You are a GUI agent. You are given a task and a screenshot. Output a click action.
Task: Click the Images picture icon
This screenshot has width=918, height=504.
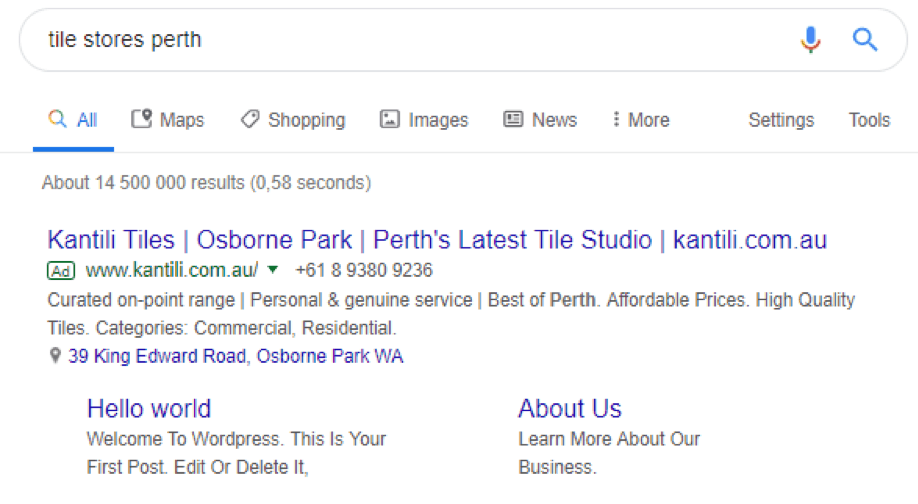coord(389,119)
